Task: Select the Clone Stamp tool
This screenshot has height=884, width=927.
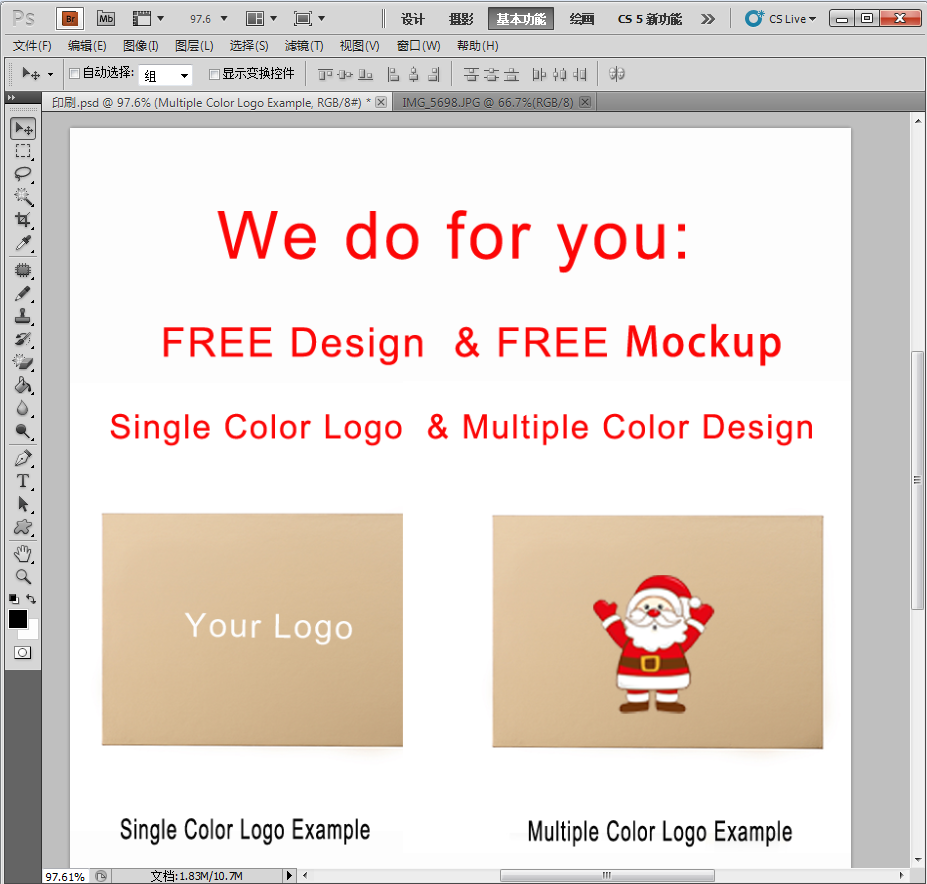Action: tap(22, 316)
